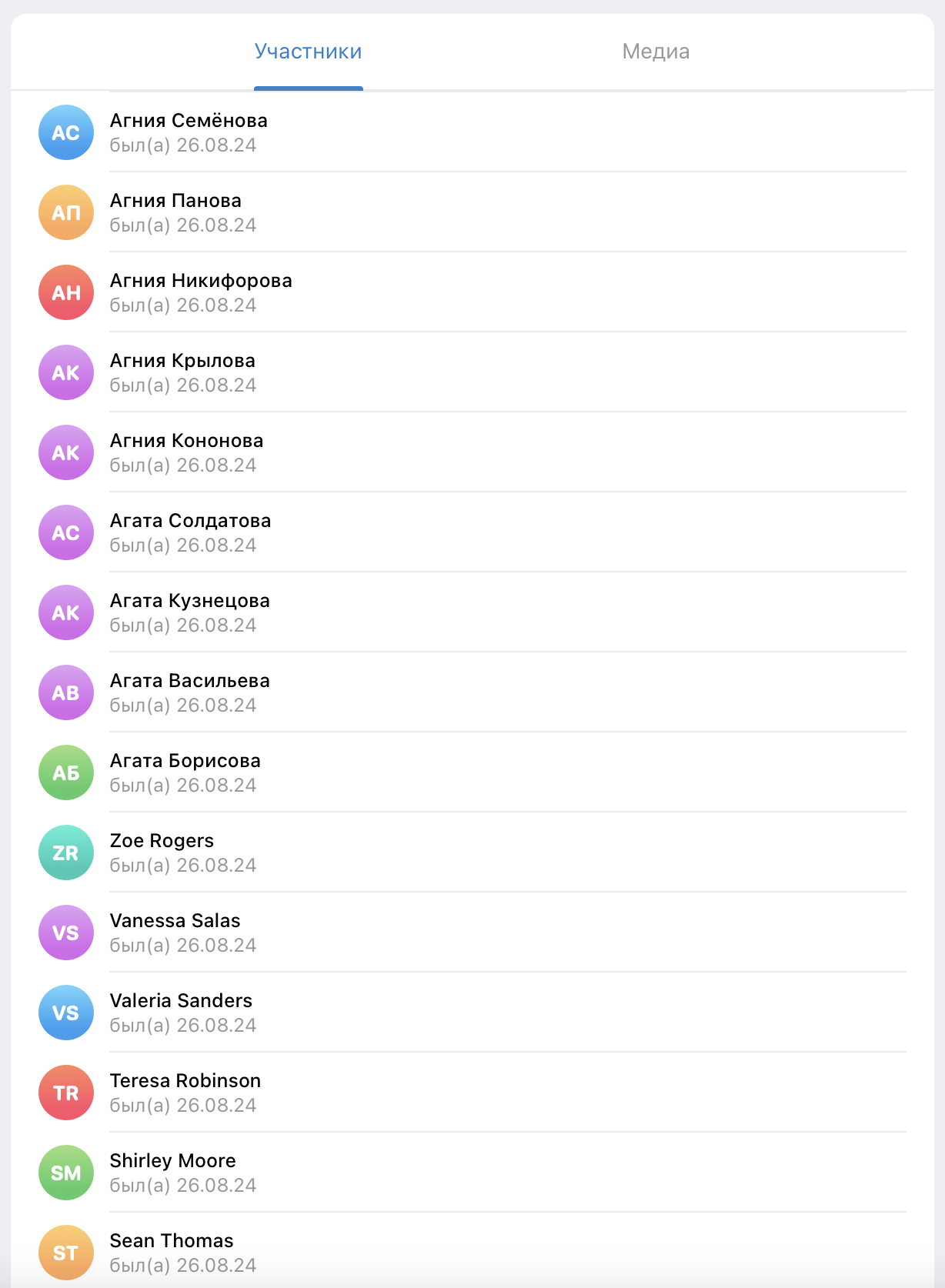Open the green SM avatar
The image size is (945, 1288).
point(66,1173)
